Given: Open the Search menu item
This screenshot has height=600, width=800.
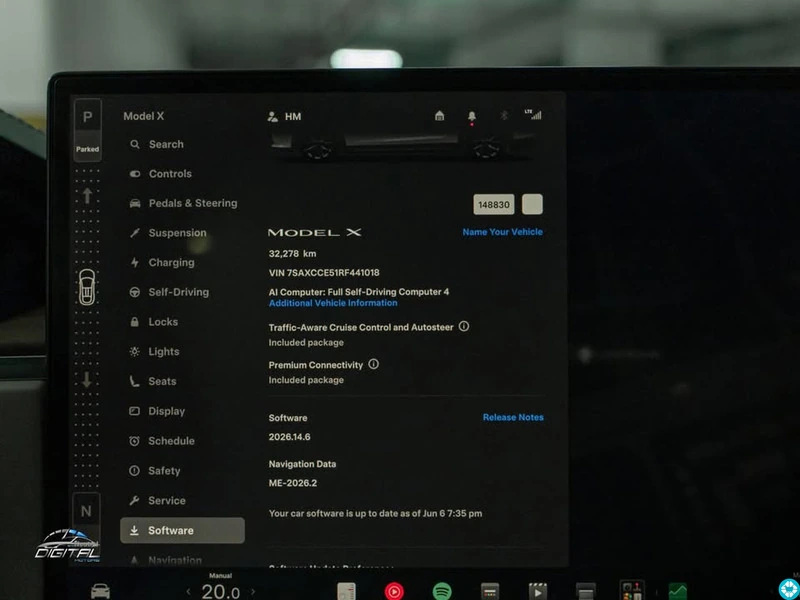Looking at the screenshot, I should 156,144.
